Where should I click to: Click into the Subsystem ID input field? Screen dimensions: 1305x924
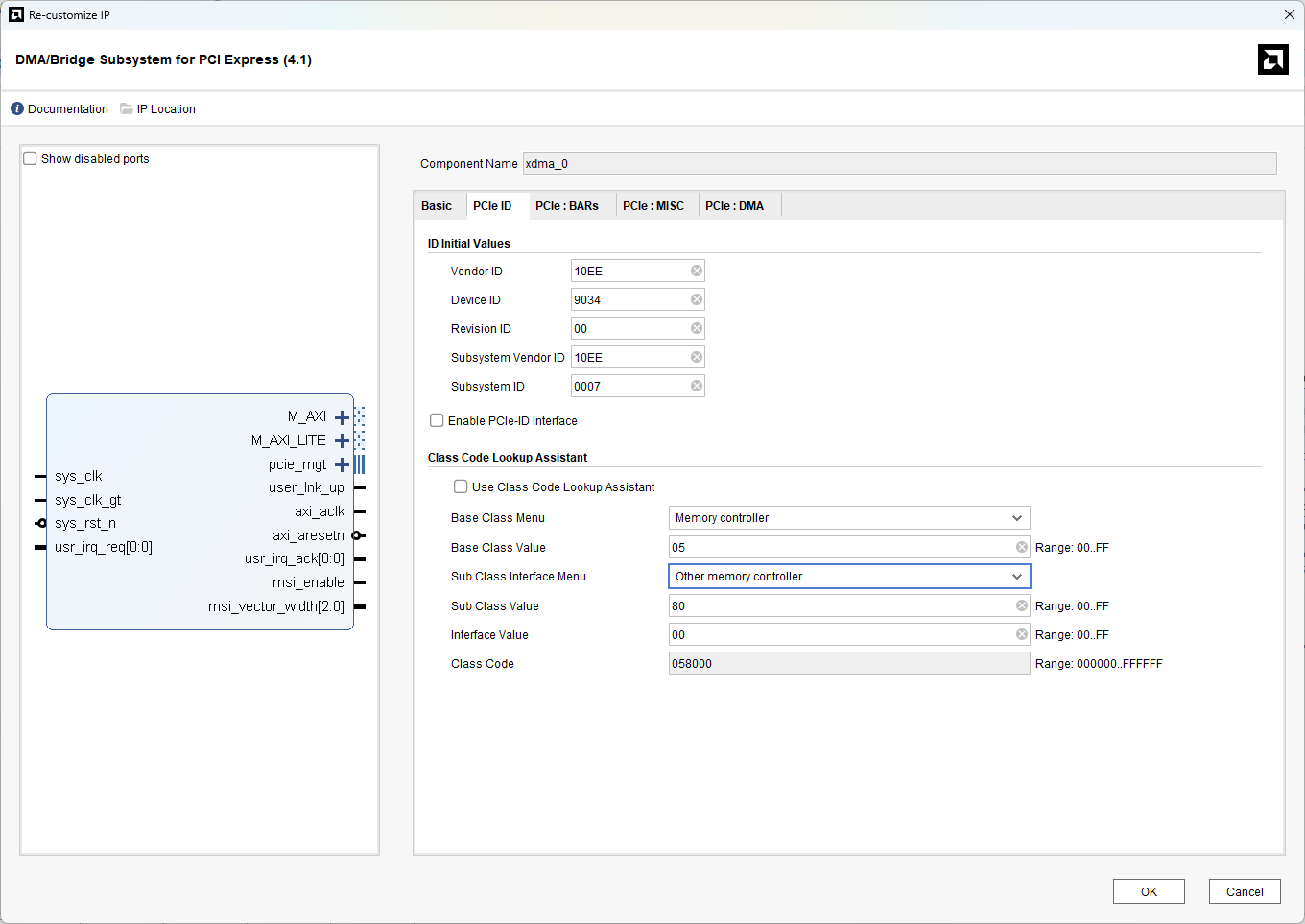[x=629, y=387]
